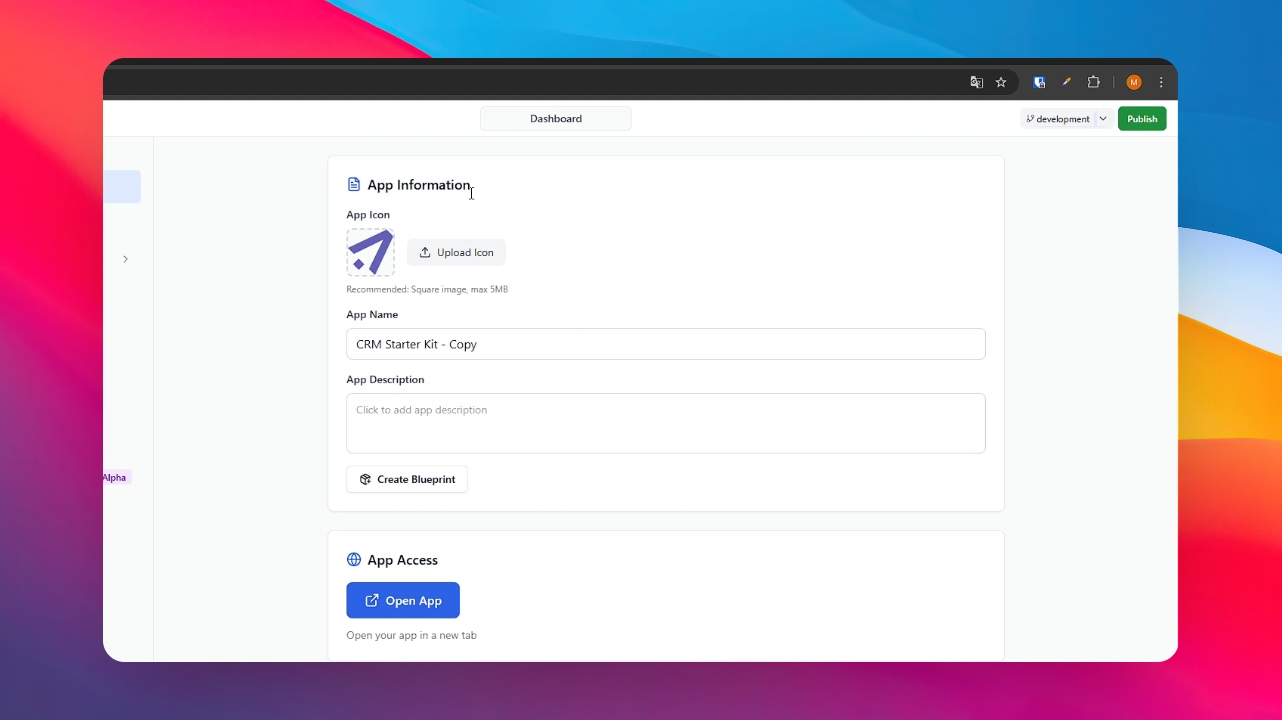Bookmark this page with the star icon
Image resolution: width=1282 pixels, height=720 pixels.
[1001, 83]
